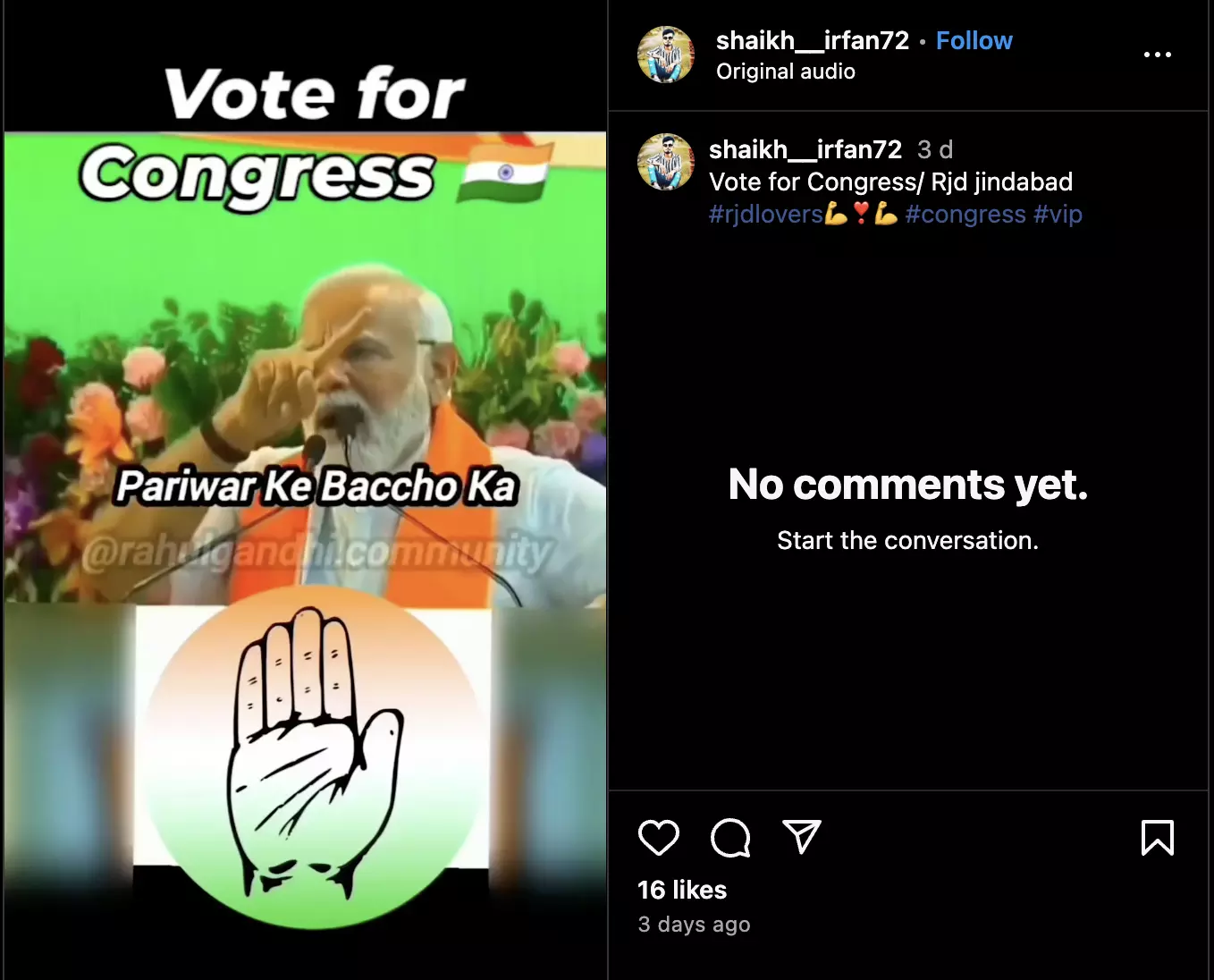Save post with bookmark icon
This screenshot has height=980, width=1214.
point(1158,838)
